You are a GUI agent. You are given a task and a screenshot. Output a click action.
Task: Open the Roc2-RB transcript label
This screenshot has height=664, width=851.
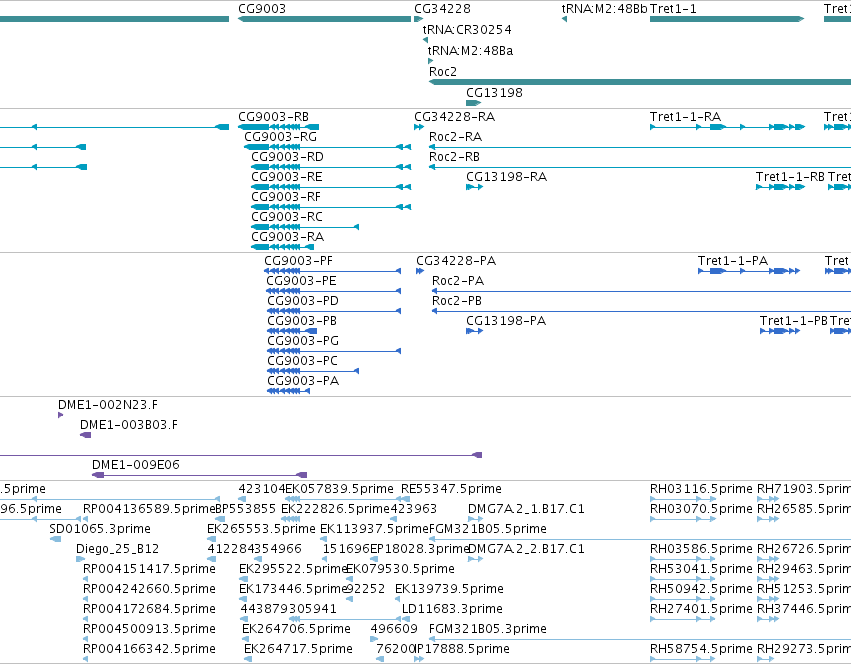[454, 157]
